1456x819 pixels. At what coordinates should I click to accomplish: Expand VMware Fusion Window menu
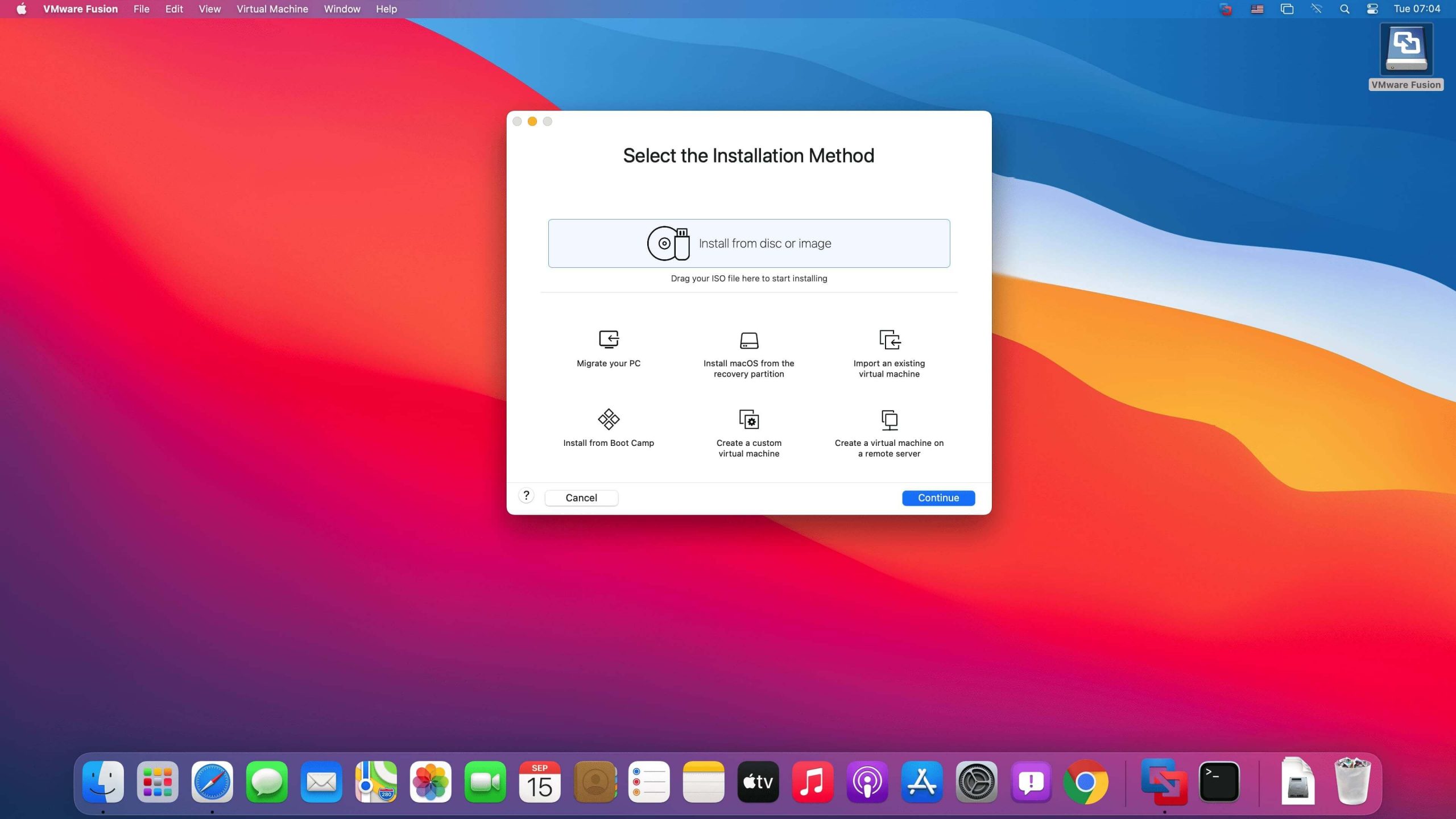tap(341, 9)
